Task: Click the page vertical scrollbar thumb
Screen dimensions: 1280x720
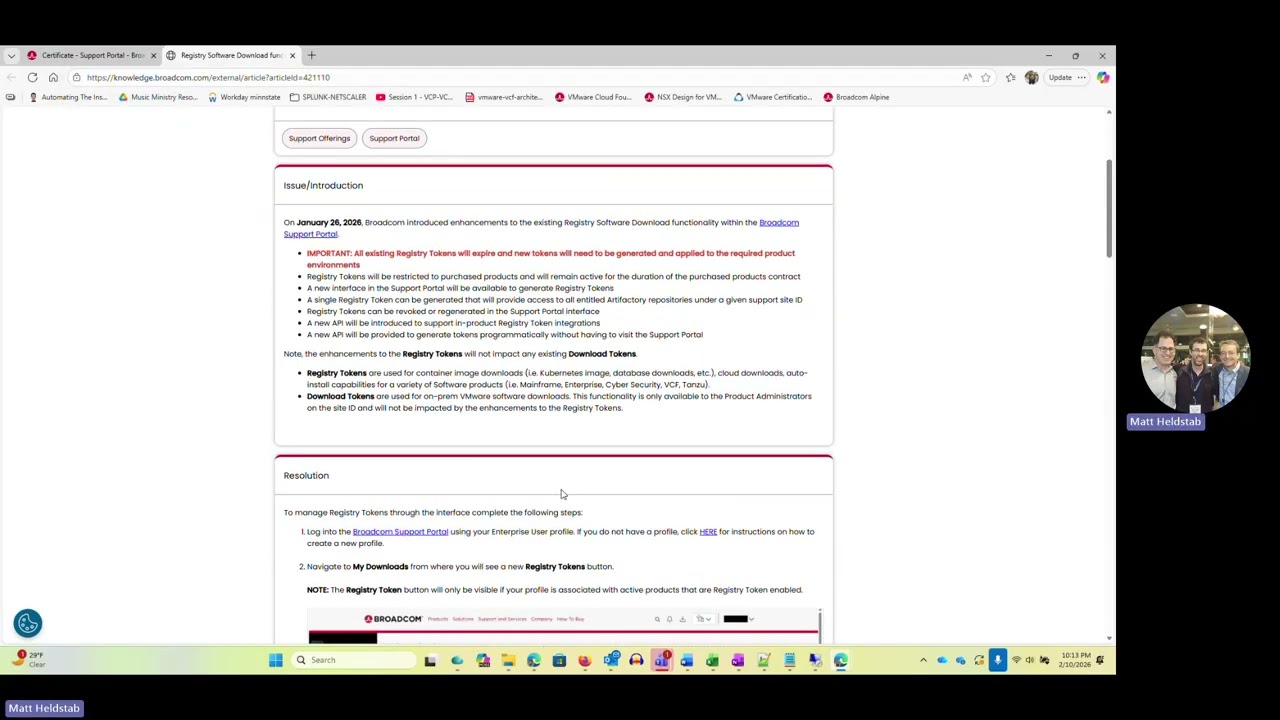Action: coord(1108,207)
